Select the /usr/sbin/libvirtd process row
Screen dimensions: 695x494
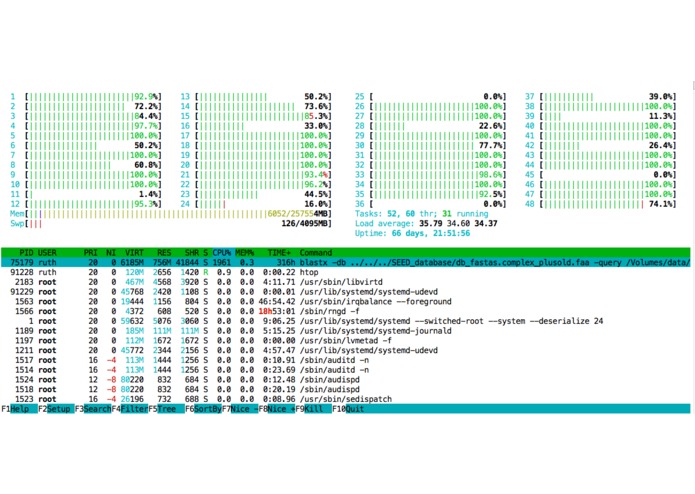coord(346,282)
